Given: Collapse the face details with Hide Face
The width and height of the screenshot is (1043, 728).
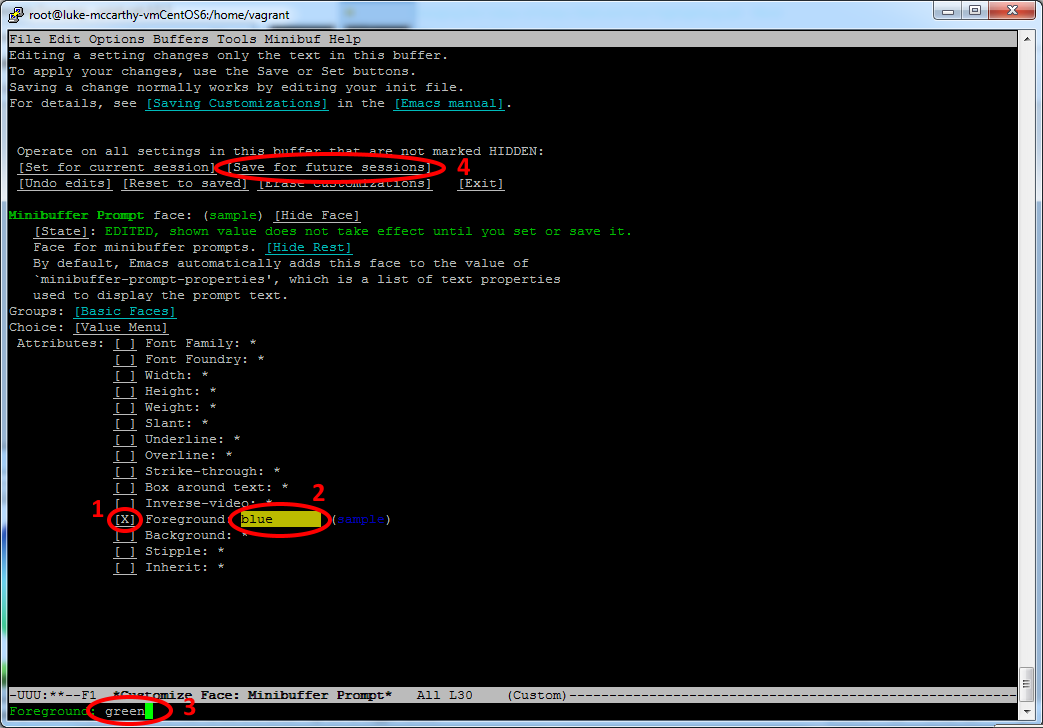Looking at the screenshot, I should click(316, 215).
